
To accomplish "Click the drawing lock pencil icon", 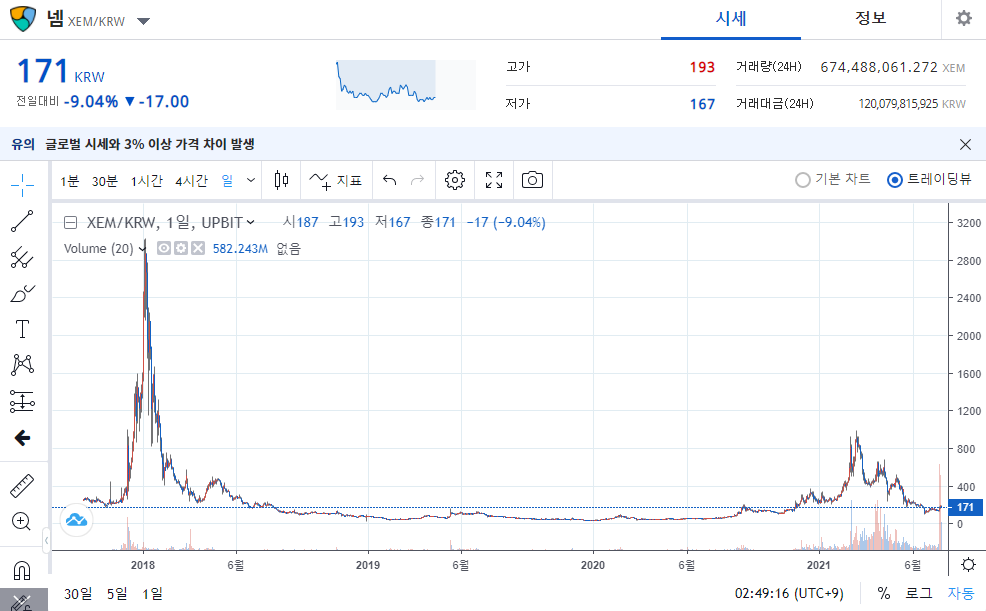I will (22, 602).
